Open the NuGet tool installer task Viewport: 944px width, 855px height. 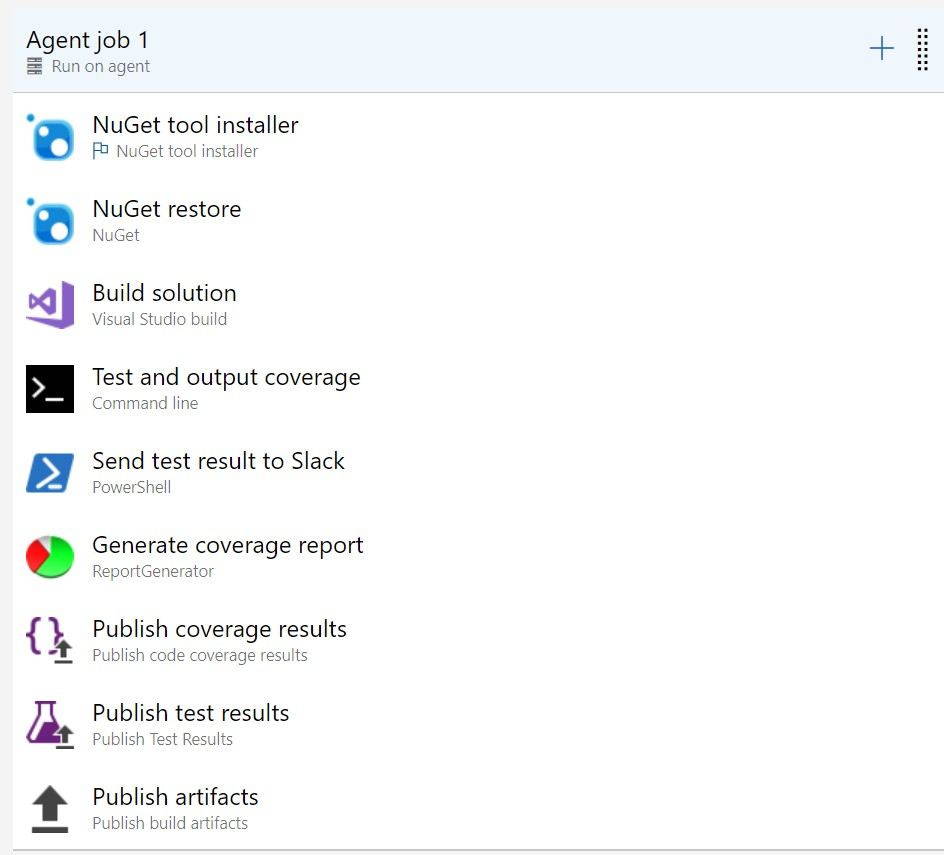click(195, 126)
